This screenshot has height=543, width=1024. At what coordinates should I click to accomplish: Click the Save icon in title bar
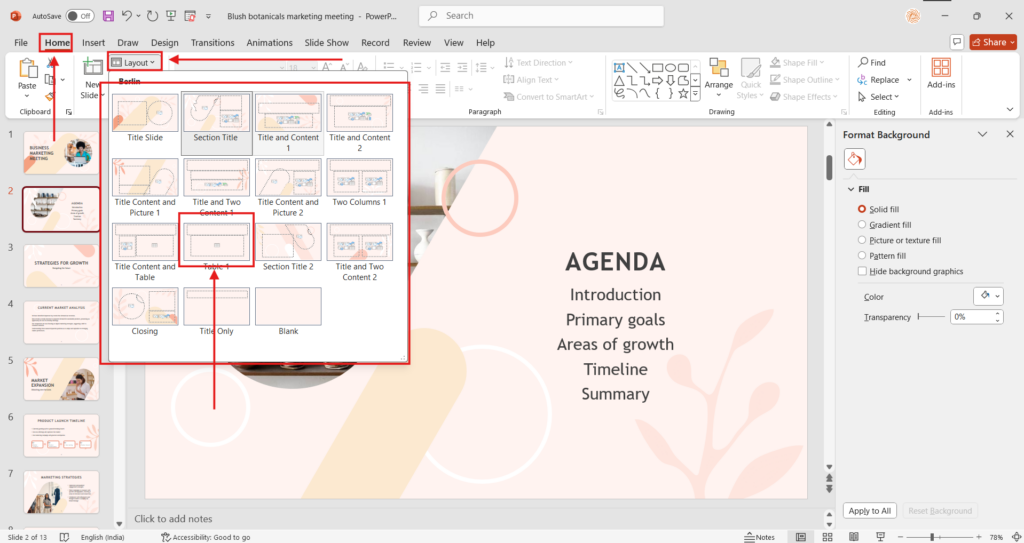click(108, 16)
